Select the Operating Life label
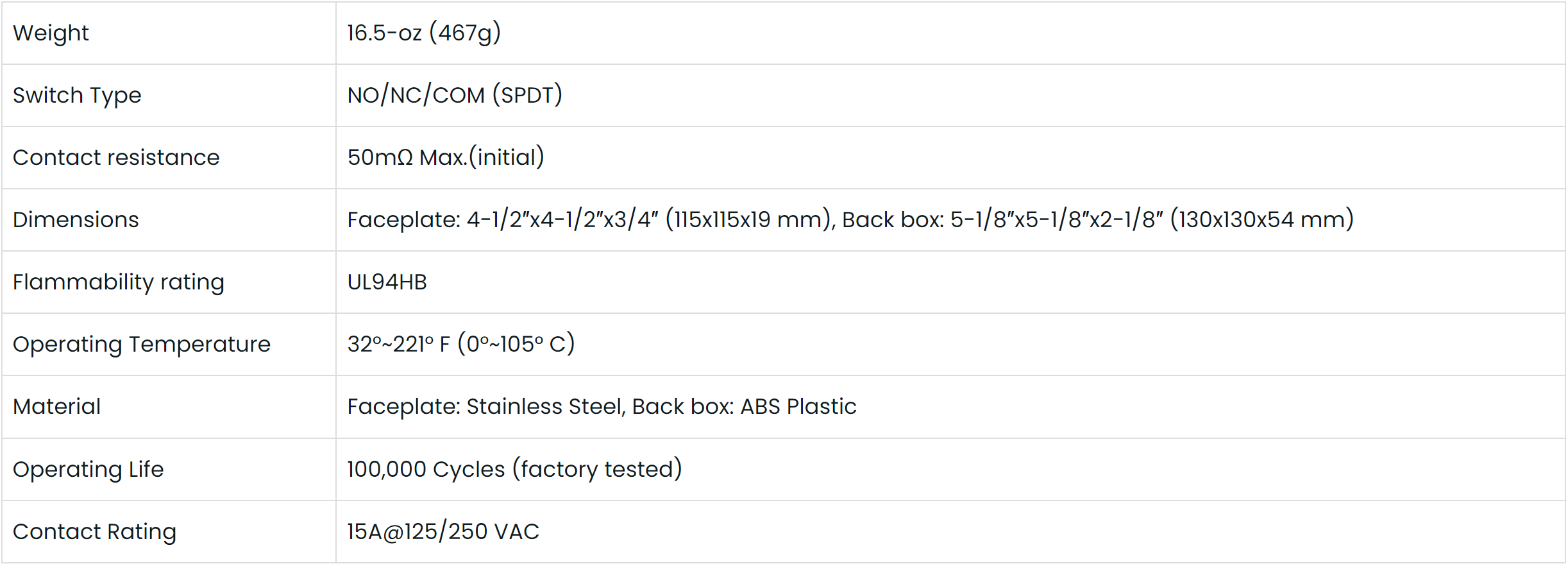Viewport: 1568px width, 566px height. pos(89,469)
